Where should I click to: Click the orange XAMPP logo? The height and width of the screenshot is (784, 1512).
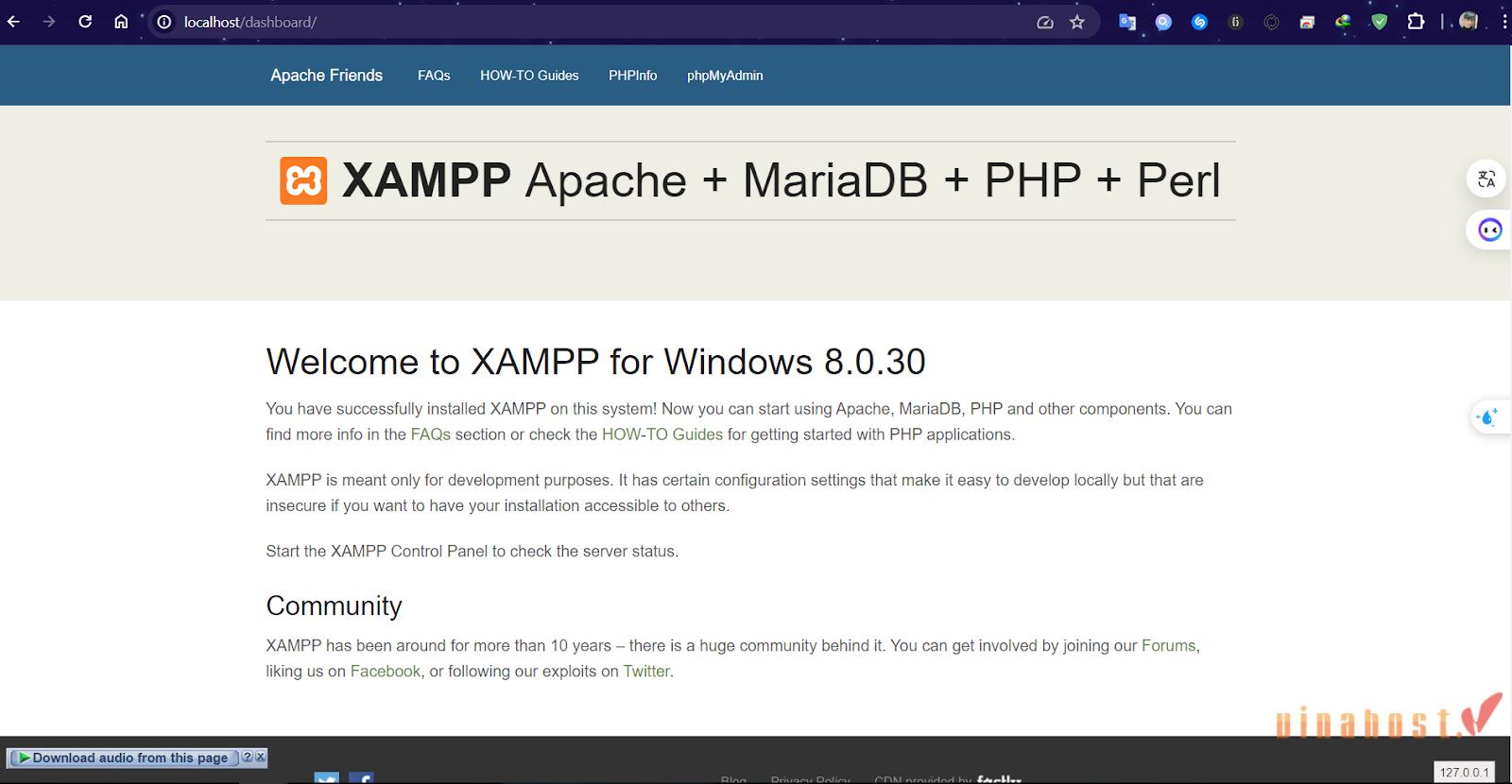303,180
